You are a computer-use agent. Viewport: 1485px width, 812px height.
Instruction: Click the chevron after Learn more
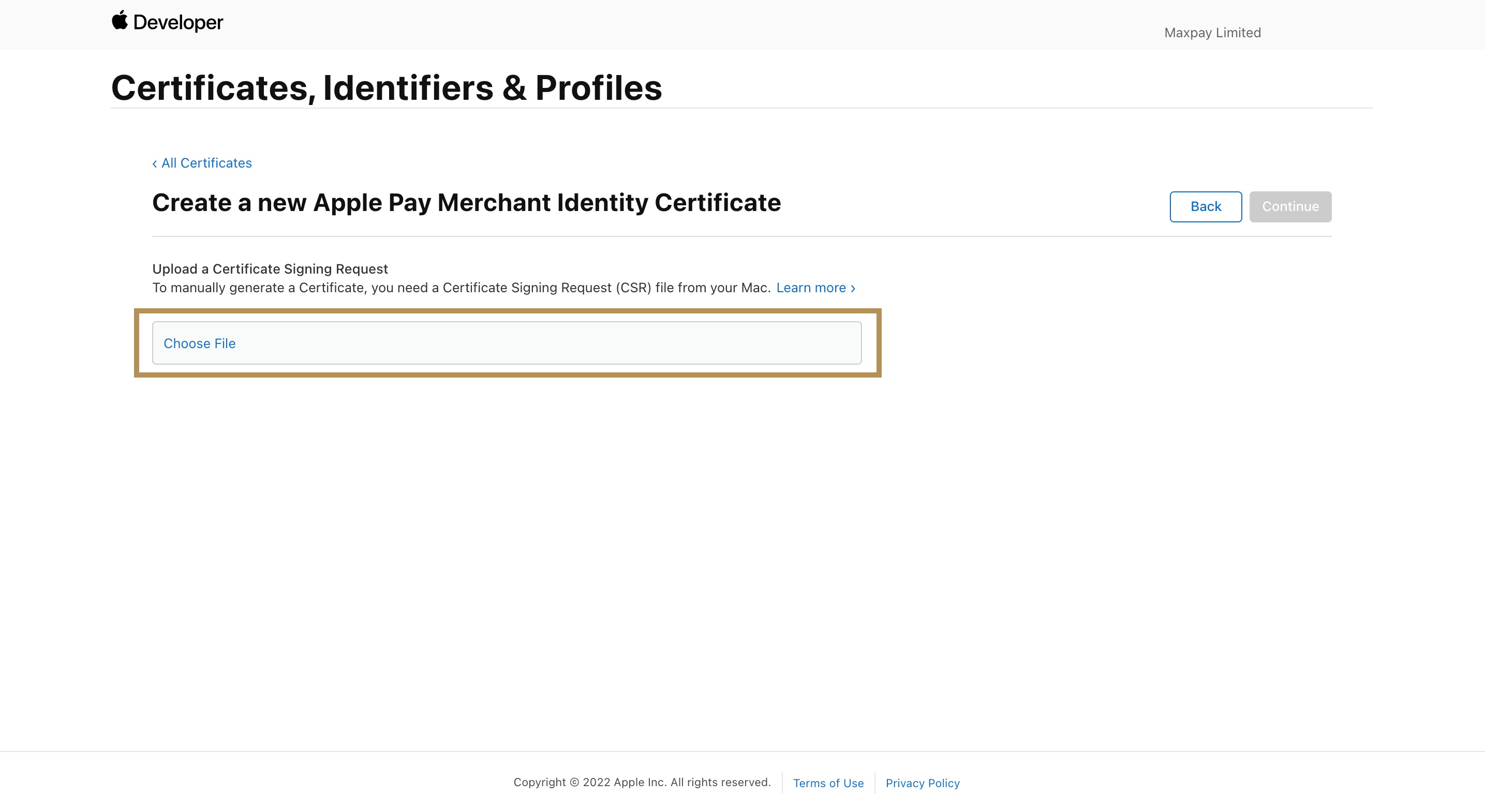[852, 288]
